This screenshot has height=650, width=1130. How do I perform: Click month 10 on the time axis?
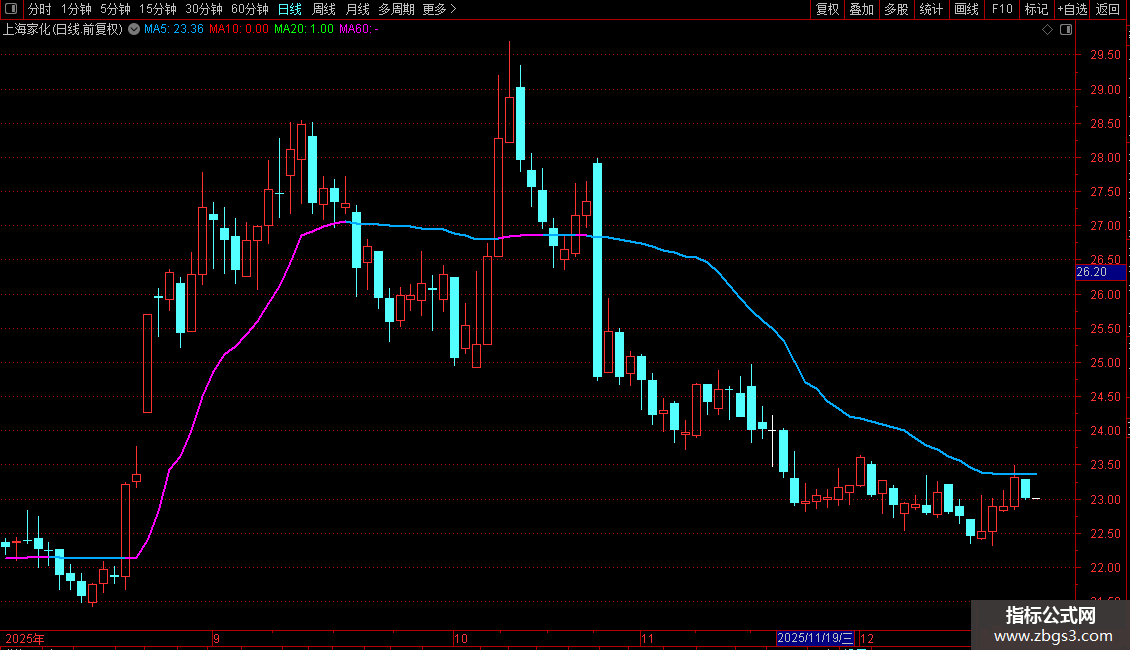pyautogui.click(x=461, y=638)
